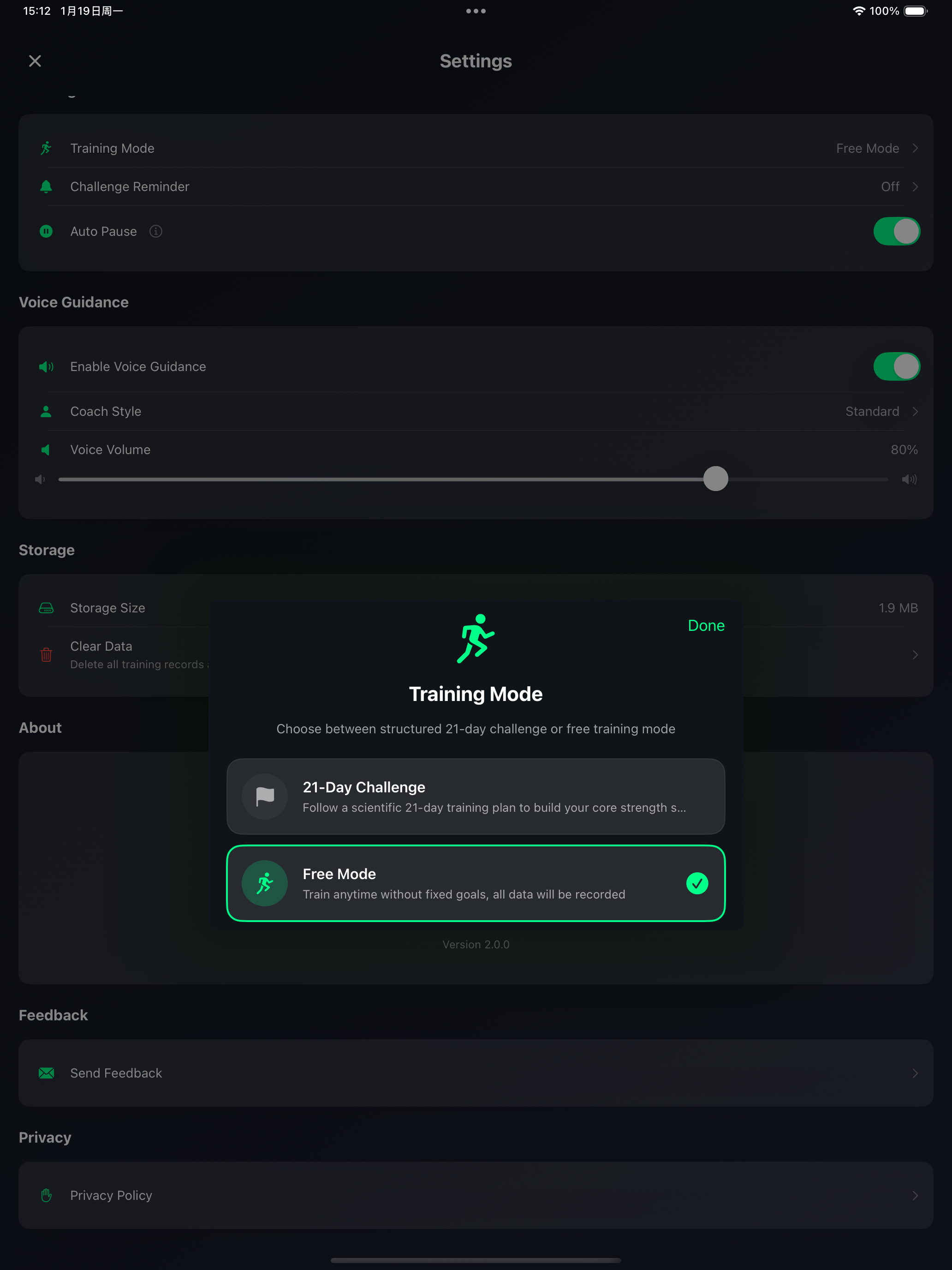952x1270 pixels.
Task: Click the info icon next to Auto Pause
Action: [x=155, y=231]
